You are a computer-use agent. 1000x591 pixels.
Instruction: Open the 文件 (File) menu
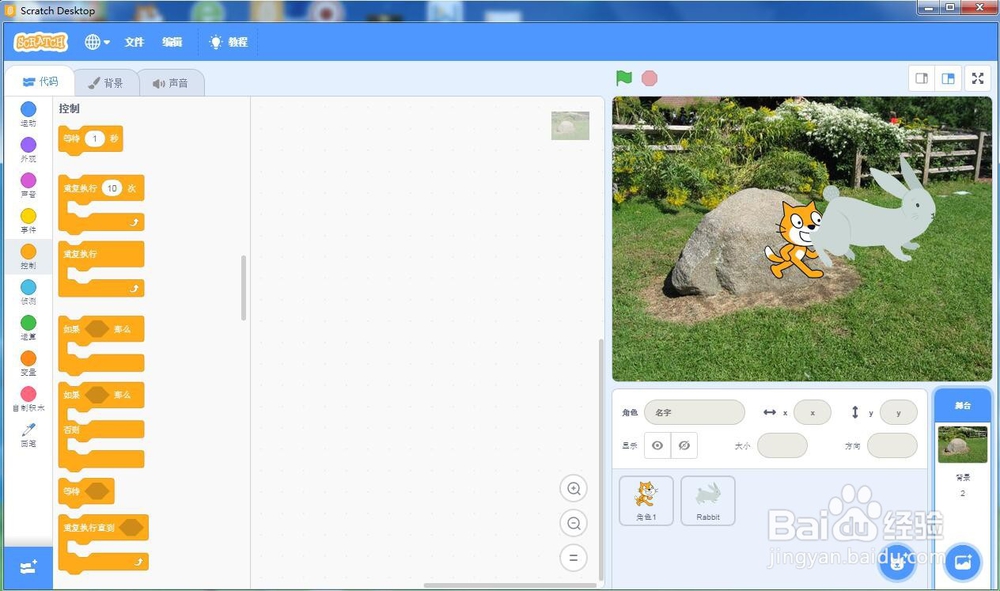coord(134,42)
